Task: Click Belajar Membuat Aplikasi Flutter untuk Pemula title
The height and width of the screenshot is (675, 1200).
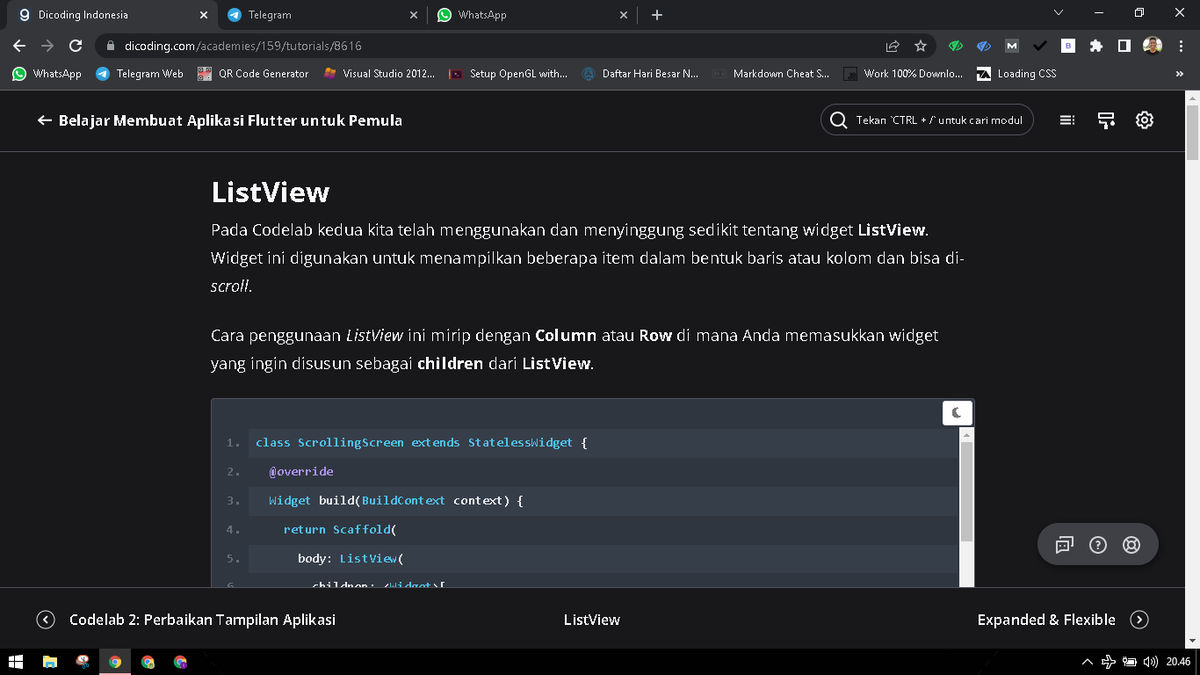Action: tap(231, 120)
